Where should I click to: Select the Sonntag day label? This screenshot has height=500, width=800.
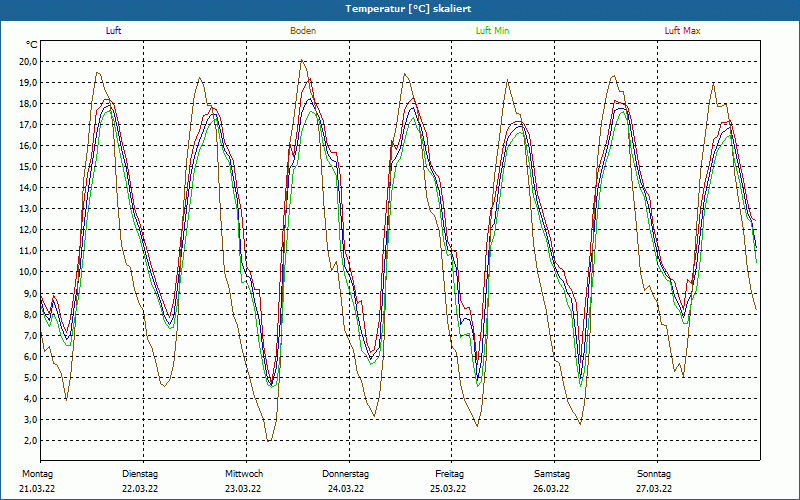point(654,474)
